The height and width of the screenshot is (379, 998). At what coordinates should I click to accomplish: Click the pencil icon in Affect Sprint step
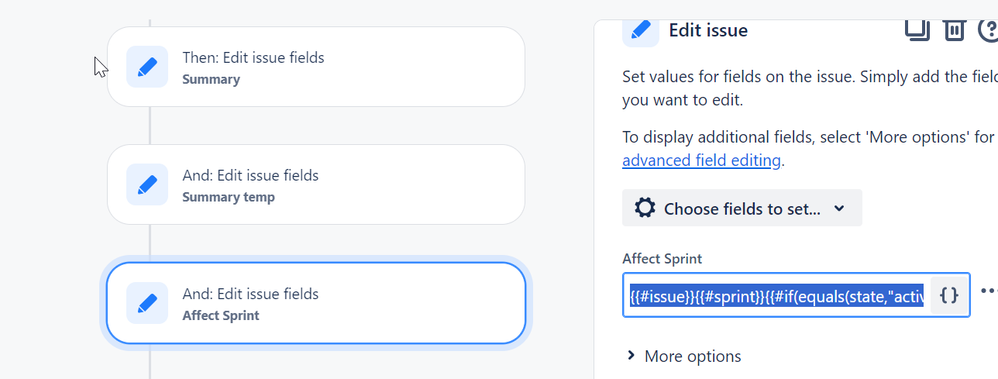click(x=147, y=303)
